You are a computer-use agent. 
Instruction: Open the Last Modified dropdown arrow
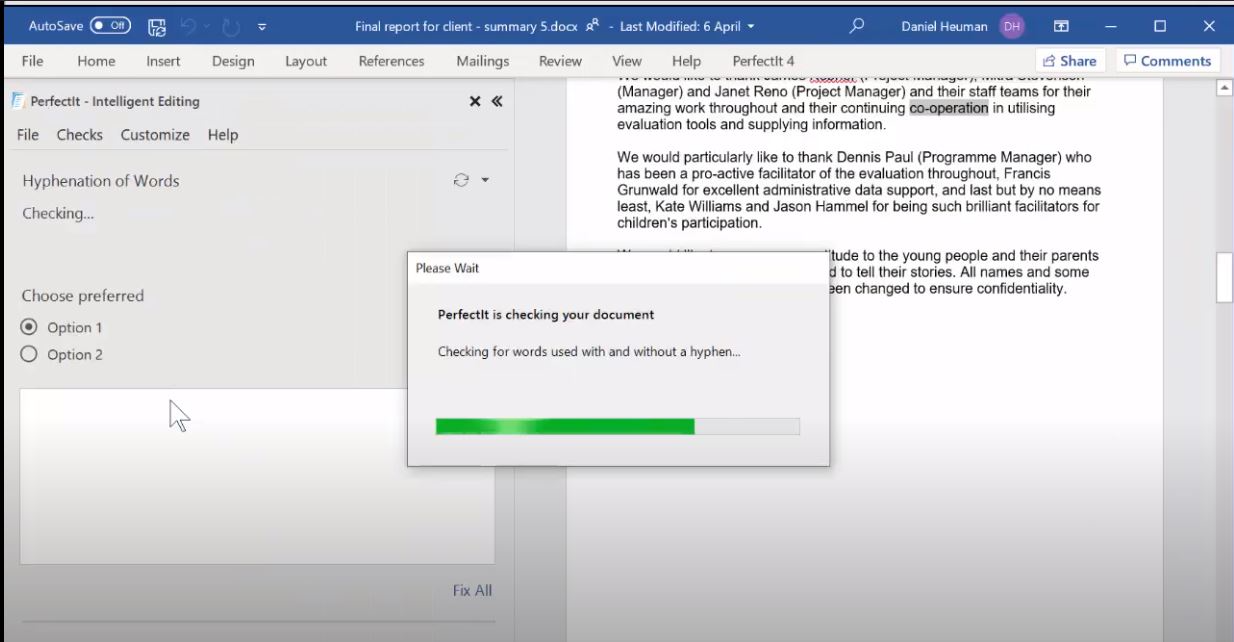[x=751, y=27]
